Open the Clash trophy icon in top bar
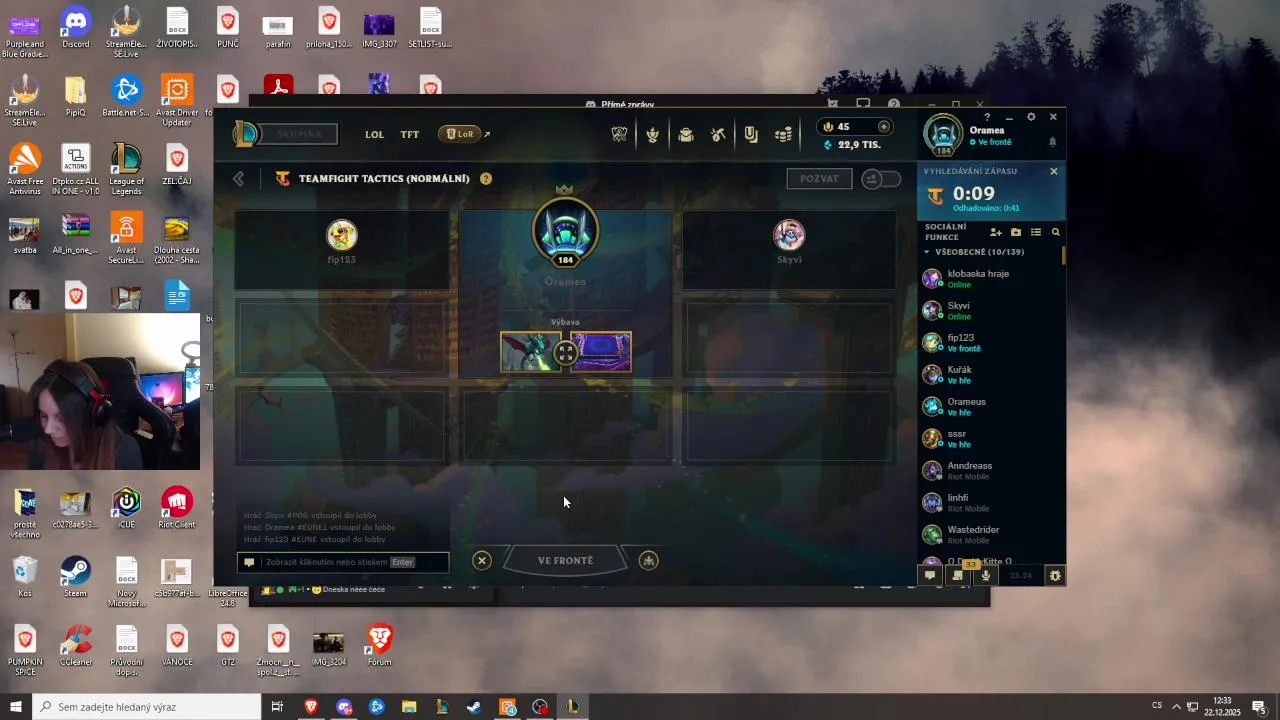This screenshot has height=720, width=1280. 619,134
